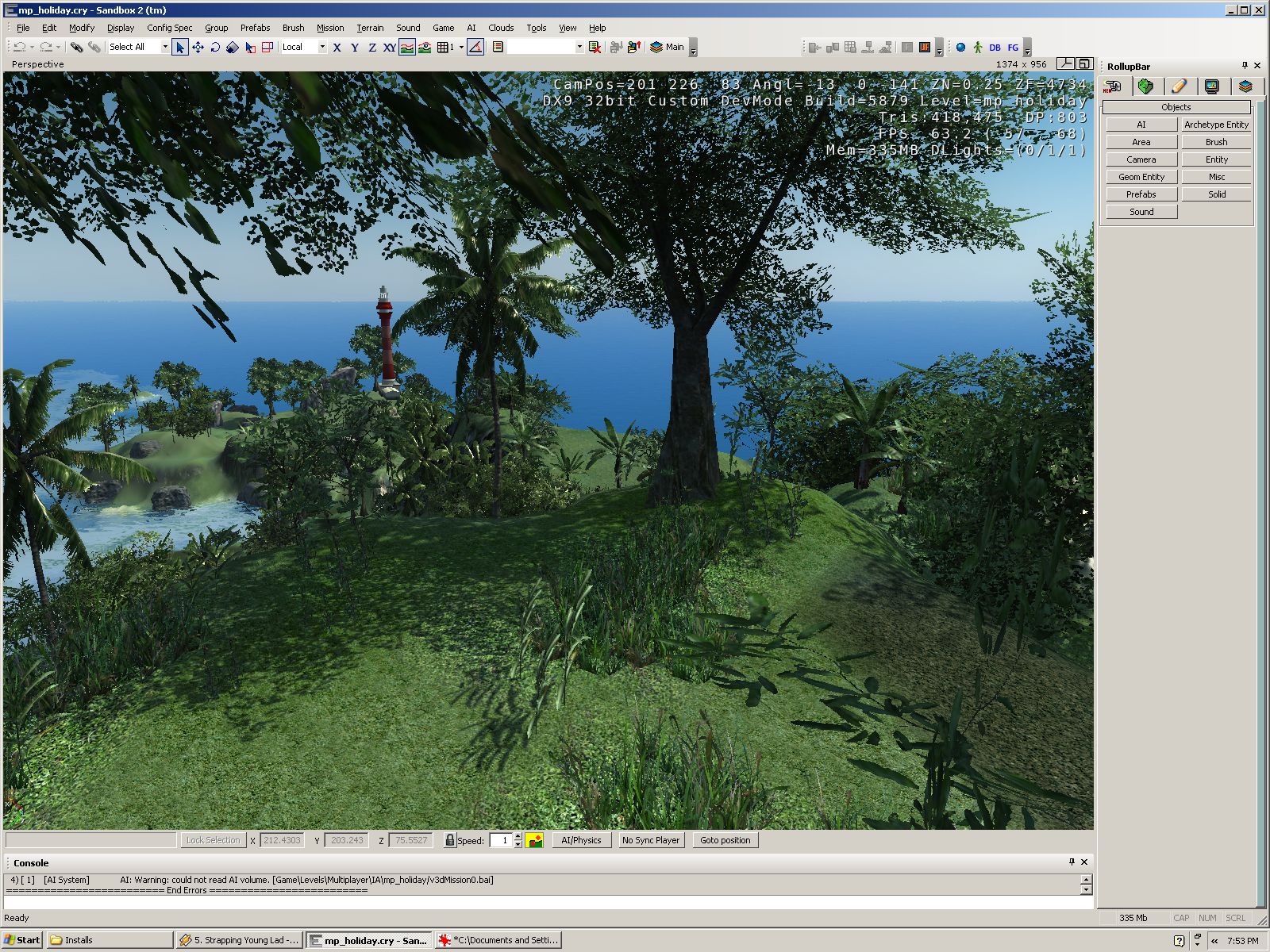Click the console input line

click(548, 903)
